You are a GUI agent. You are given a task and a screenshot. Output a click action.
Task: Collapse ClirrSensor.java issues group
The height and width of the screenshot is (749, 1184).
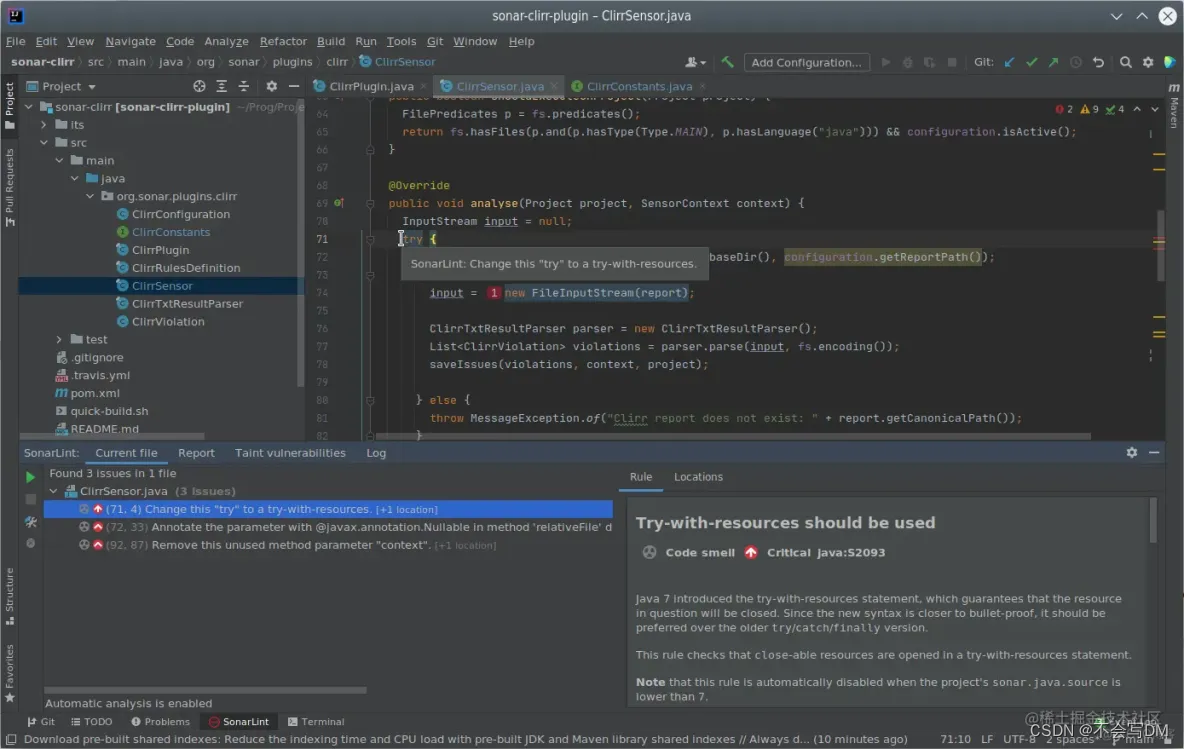tap(54, 492)
